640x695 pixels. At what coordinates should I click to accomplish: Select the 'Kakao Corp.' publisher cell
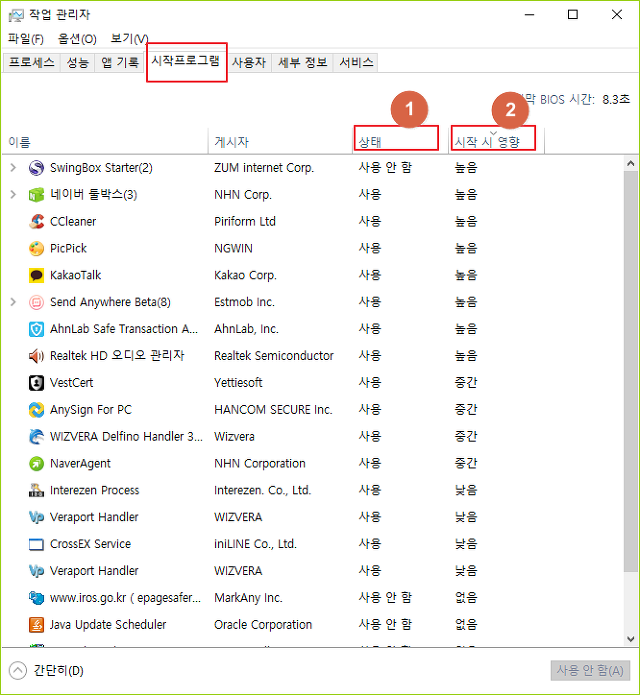click(245, 275)
